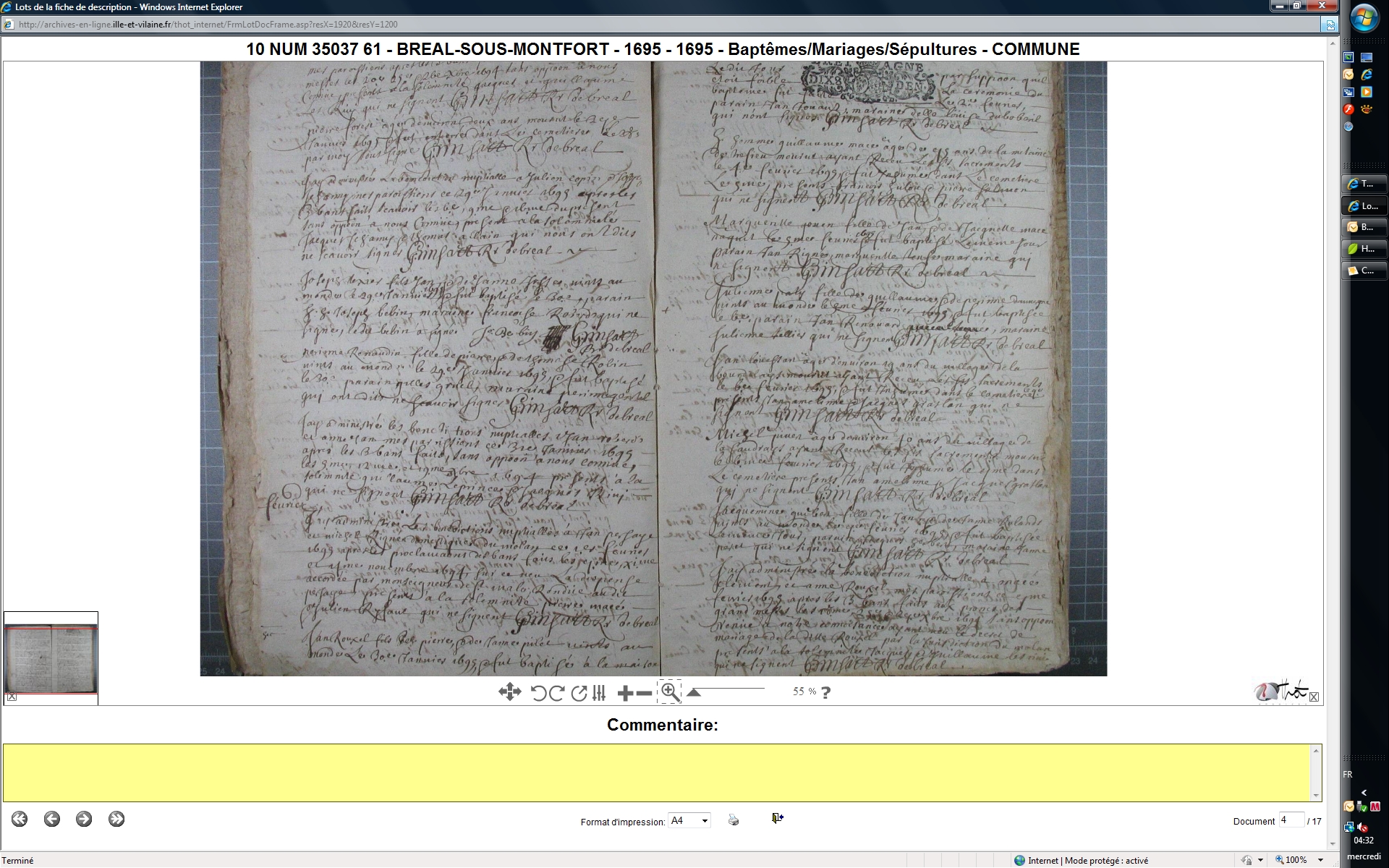Click the Document page number field
The image size is (1389, 868).
coord(1291,820)
